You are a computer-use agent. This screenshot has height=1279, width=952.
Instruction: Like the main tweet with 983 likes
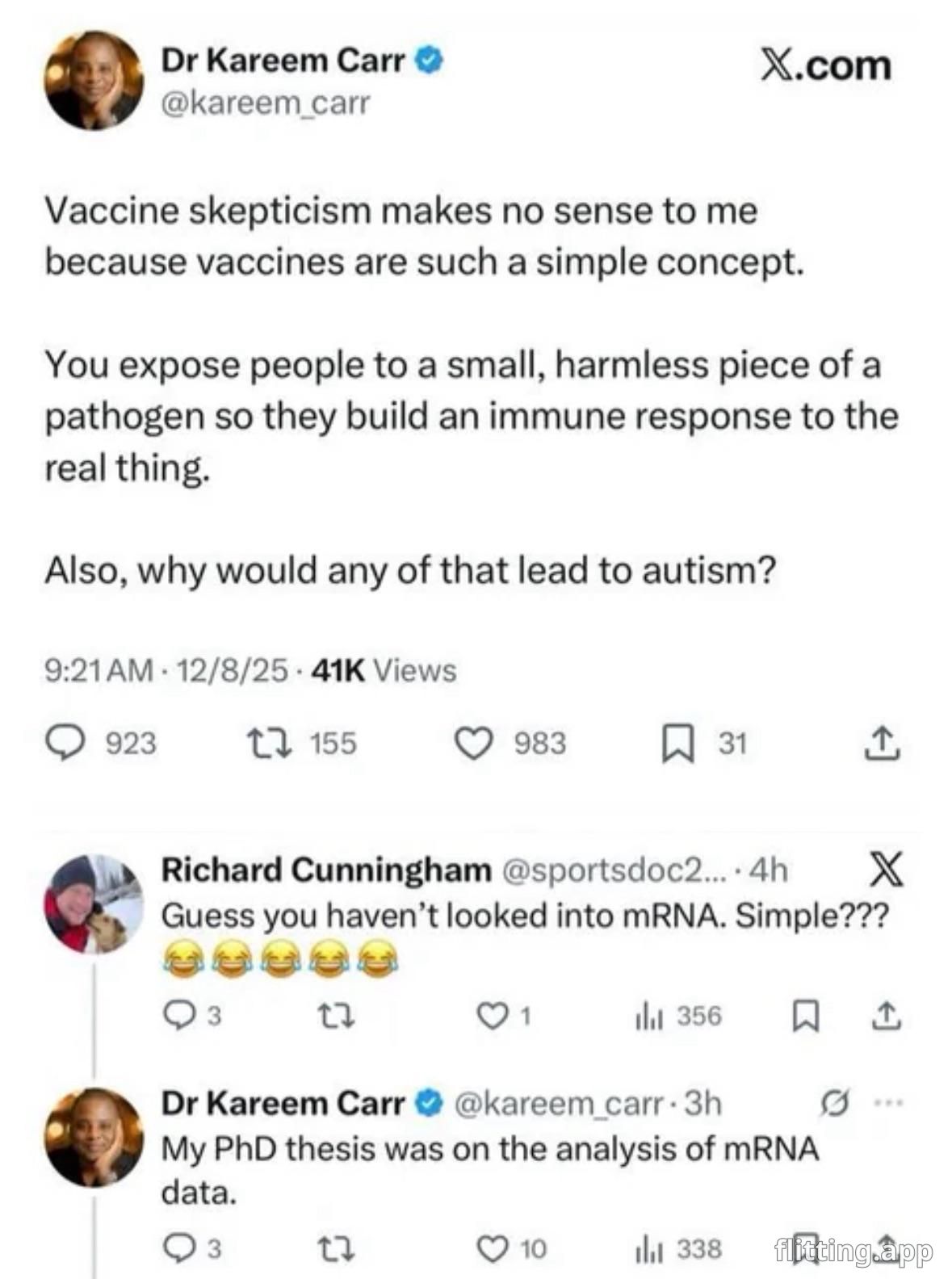click(x=474, y=744)
